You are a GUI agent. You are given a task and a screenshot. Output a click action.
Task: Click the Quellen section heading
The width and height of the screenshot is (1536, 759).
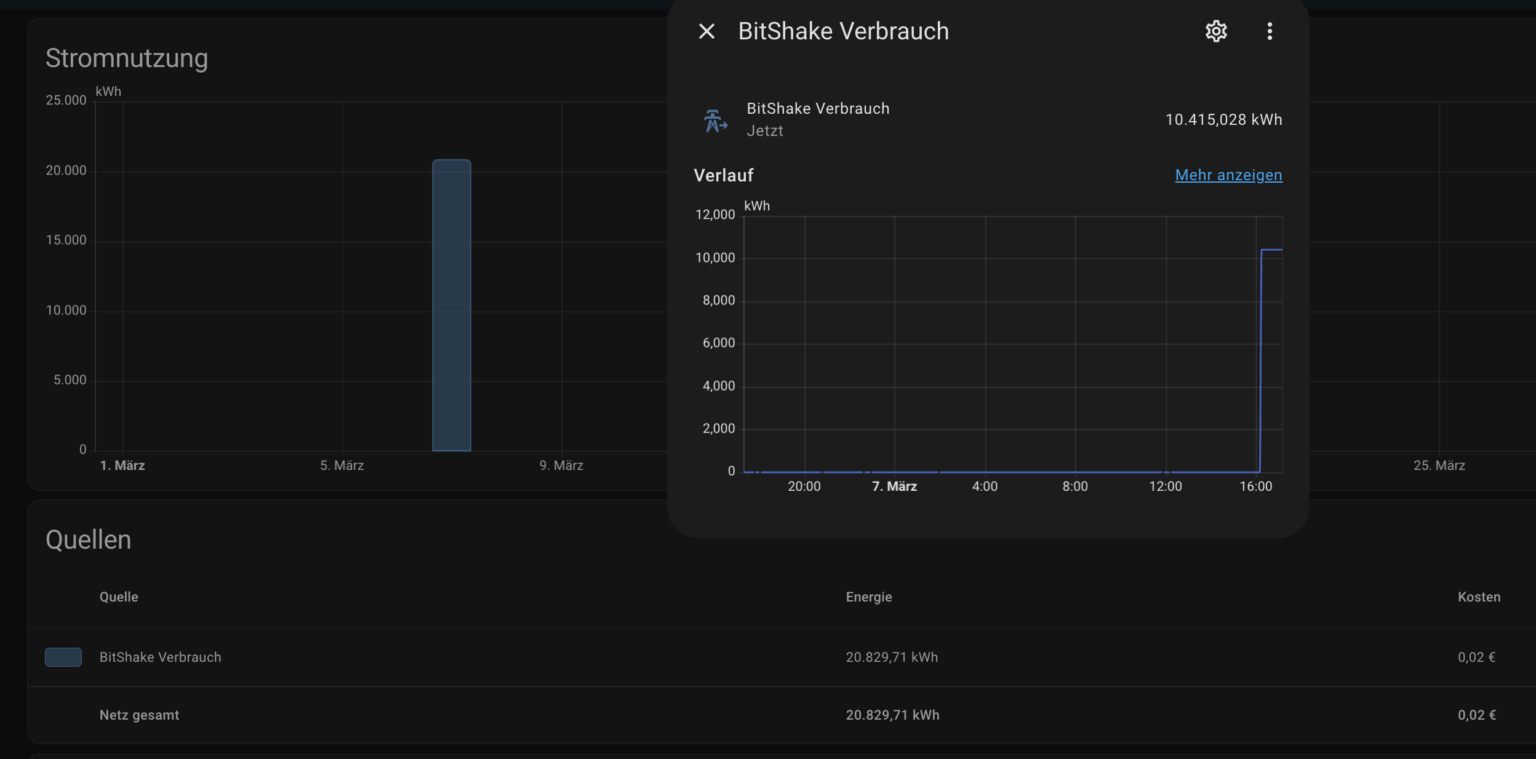[88, 539]
